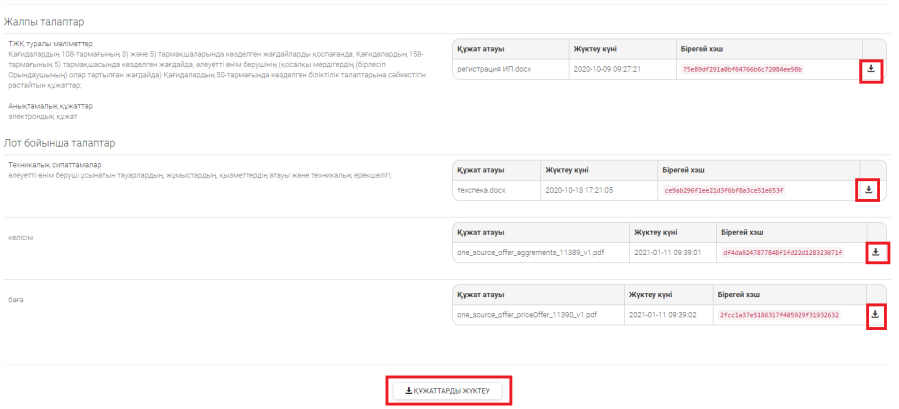Download the one_source_offer_priceOffer_11390_v1.pdf file

[875, 315]
